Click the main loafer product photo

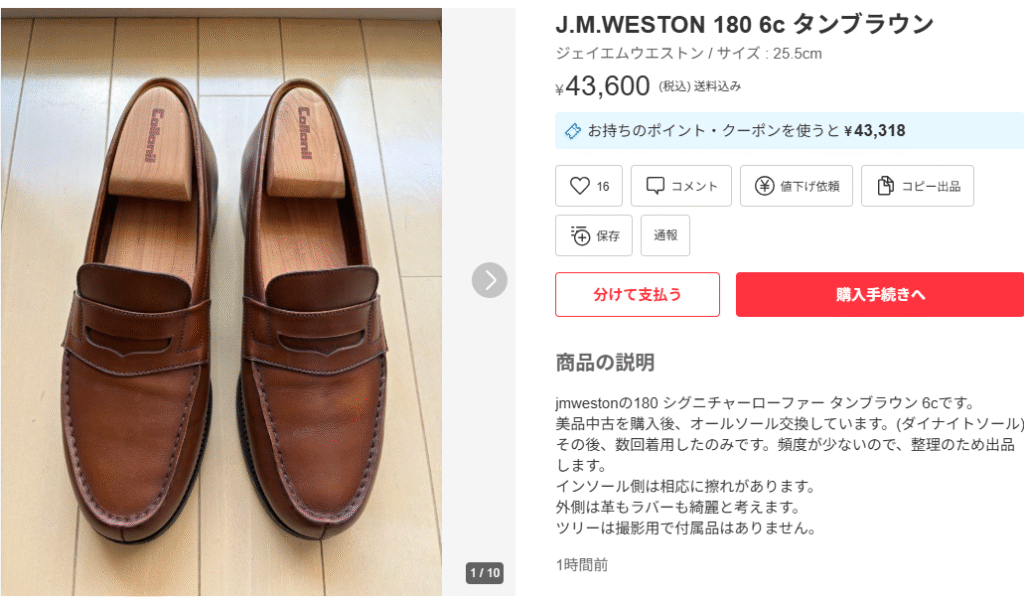click(x=220, y=300)
